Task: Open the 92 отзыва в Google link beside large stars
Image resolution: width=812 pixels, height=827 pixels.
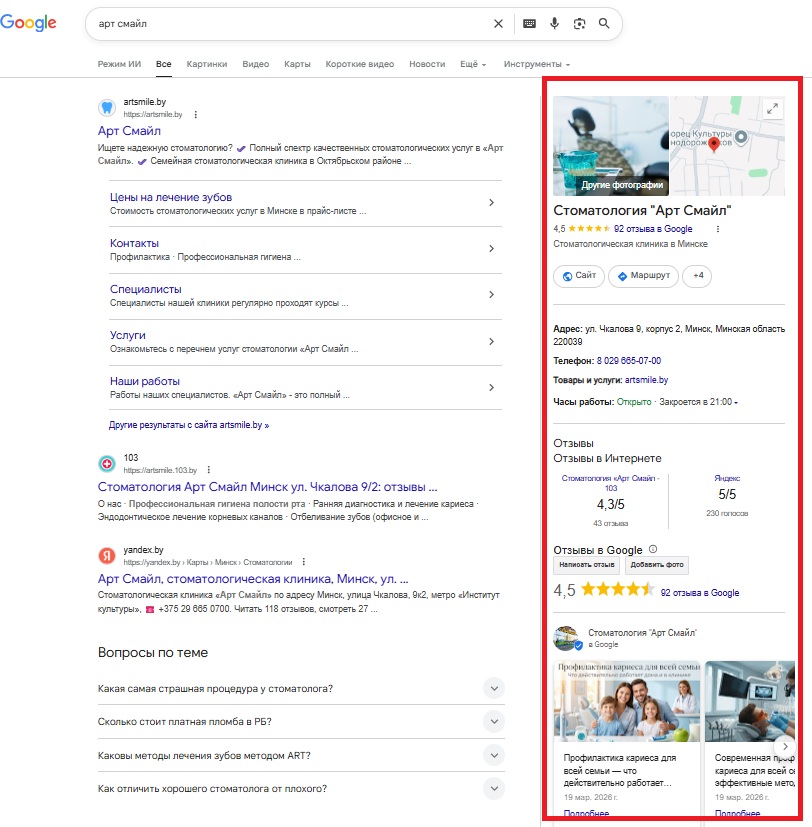Action: coord(700,593)
